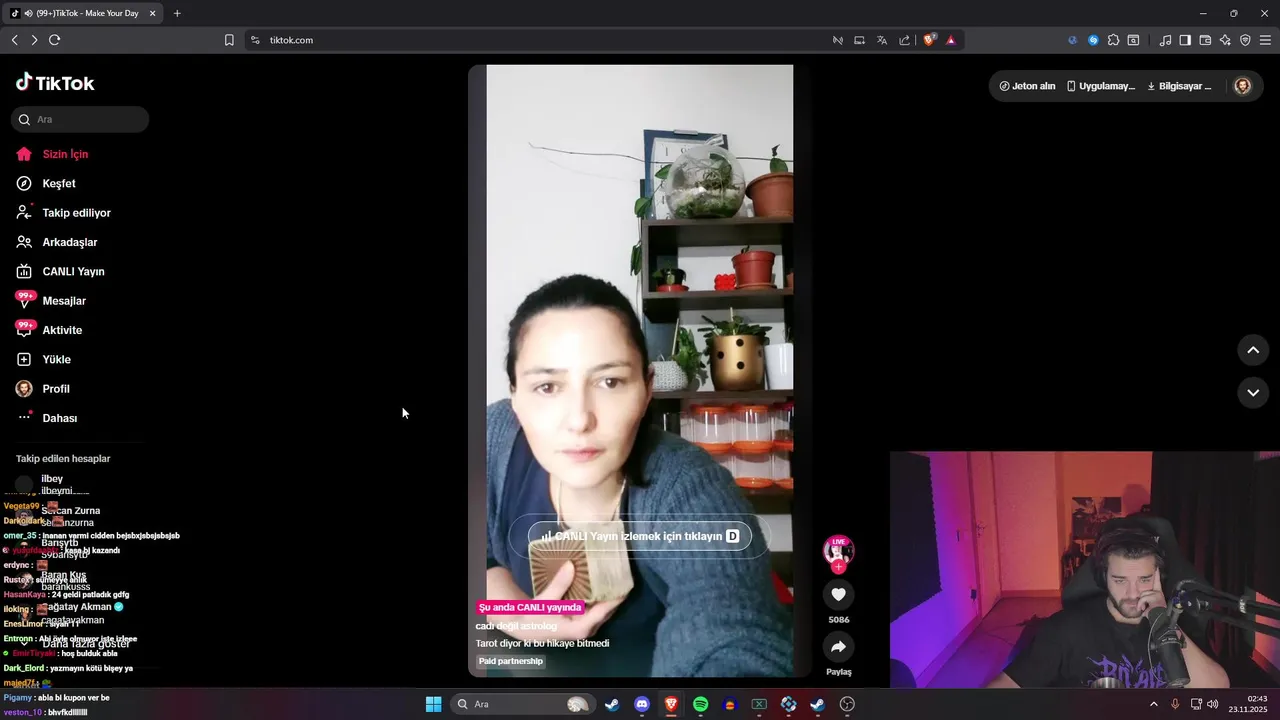Click the share page icon in address bar
Image resolution: width=1280 pixels, height=720 pixels.
[905, 40]
